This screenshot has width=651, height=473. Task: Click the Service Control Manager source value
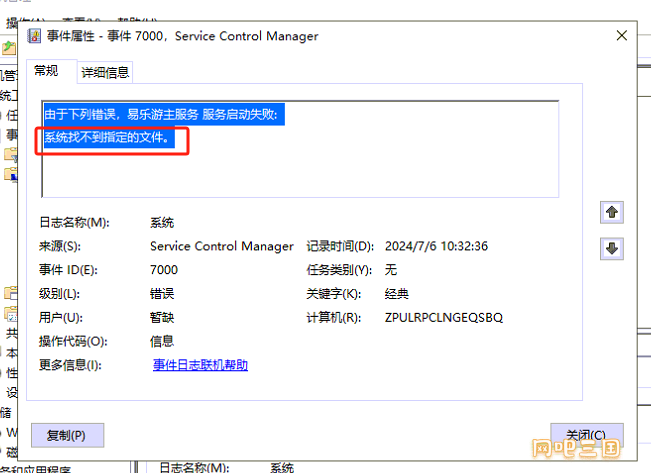(x=222, y=246)
